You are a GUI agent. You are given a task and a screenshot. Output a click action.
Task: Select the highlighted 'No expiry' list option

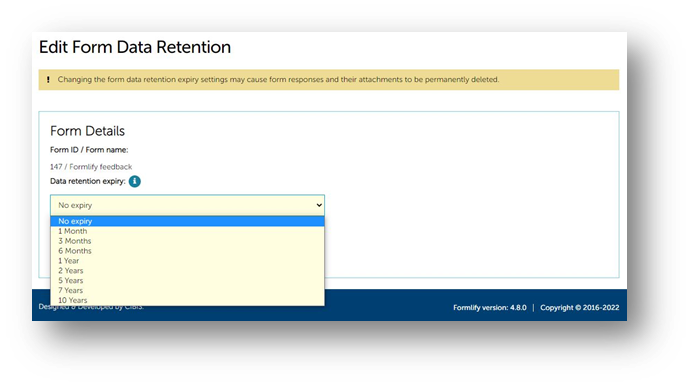point(188,221)
